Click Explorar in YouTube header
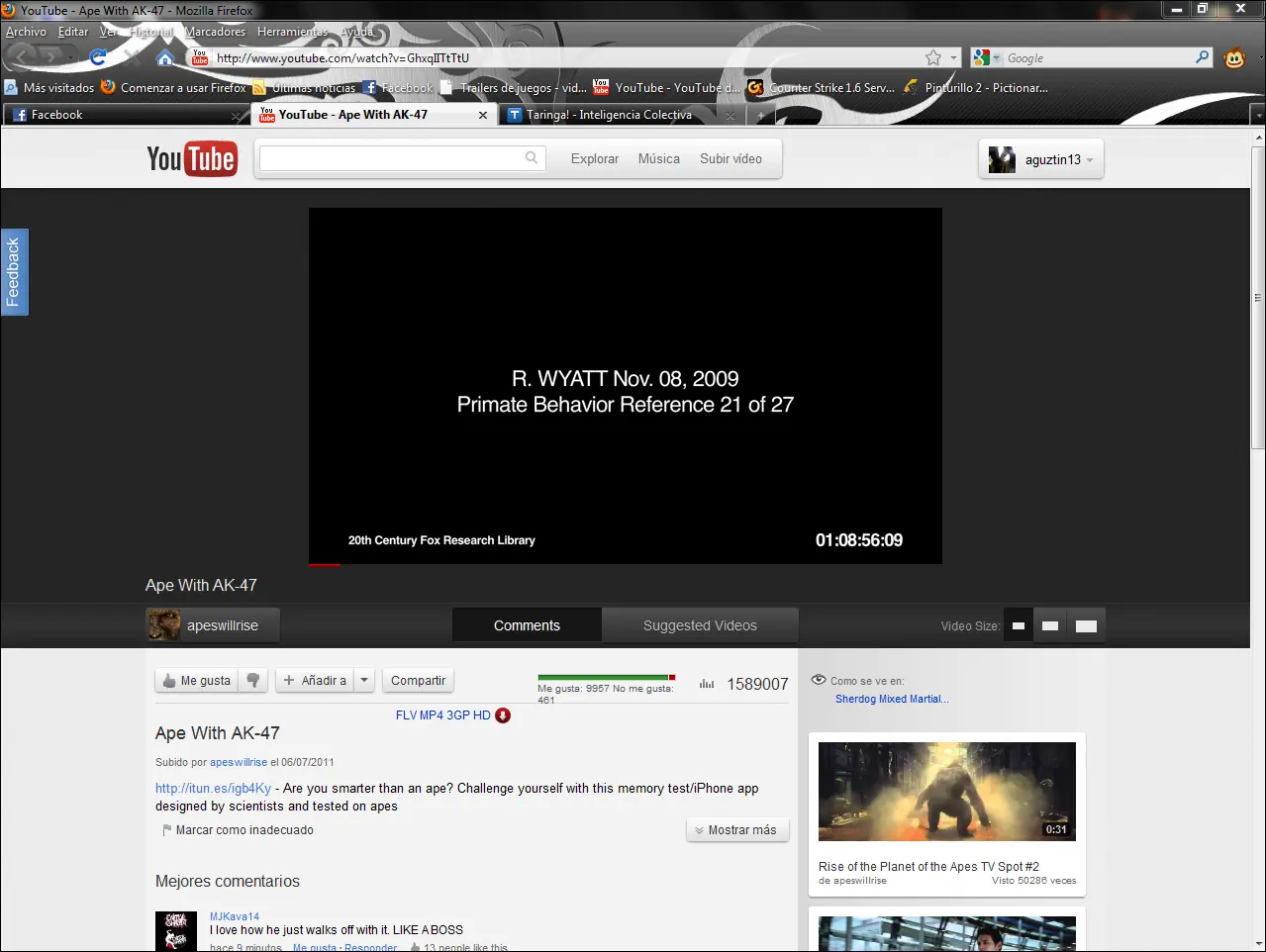This screenshot has width=1266, height=952. [x=595, y=158]
